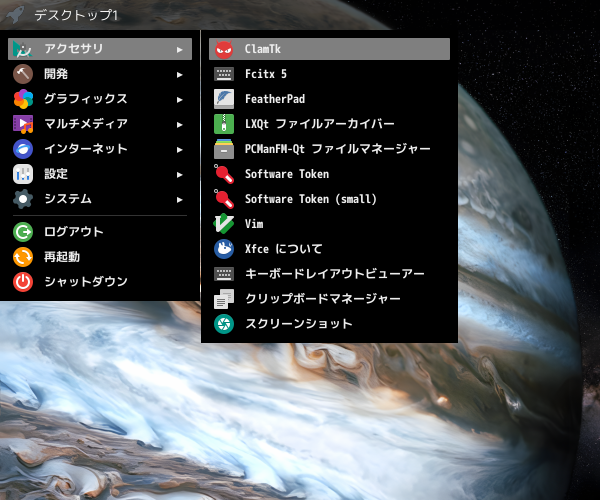Open キーボードレイアウトビューアー entry
Viewport: 600px width, 500px height.
coord(329,274)
